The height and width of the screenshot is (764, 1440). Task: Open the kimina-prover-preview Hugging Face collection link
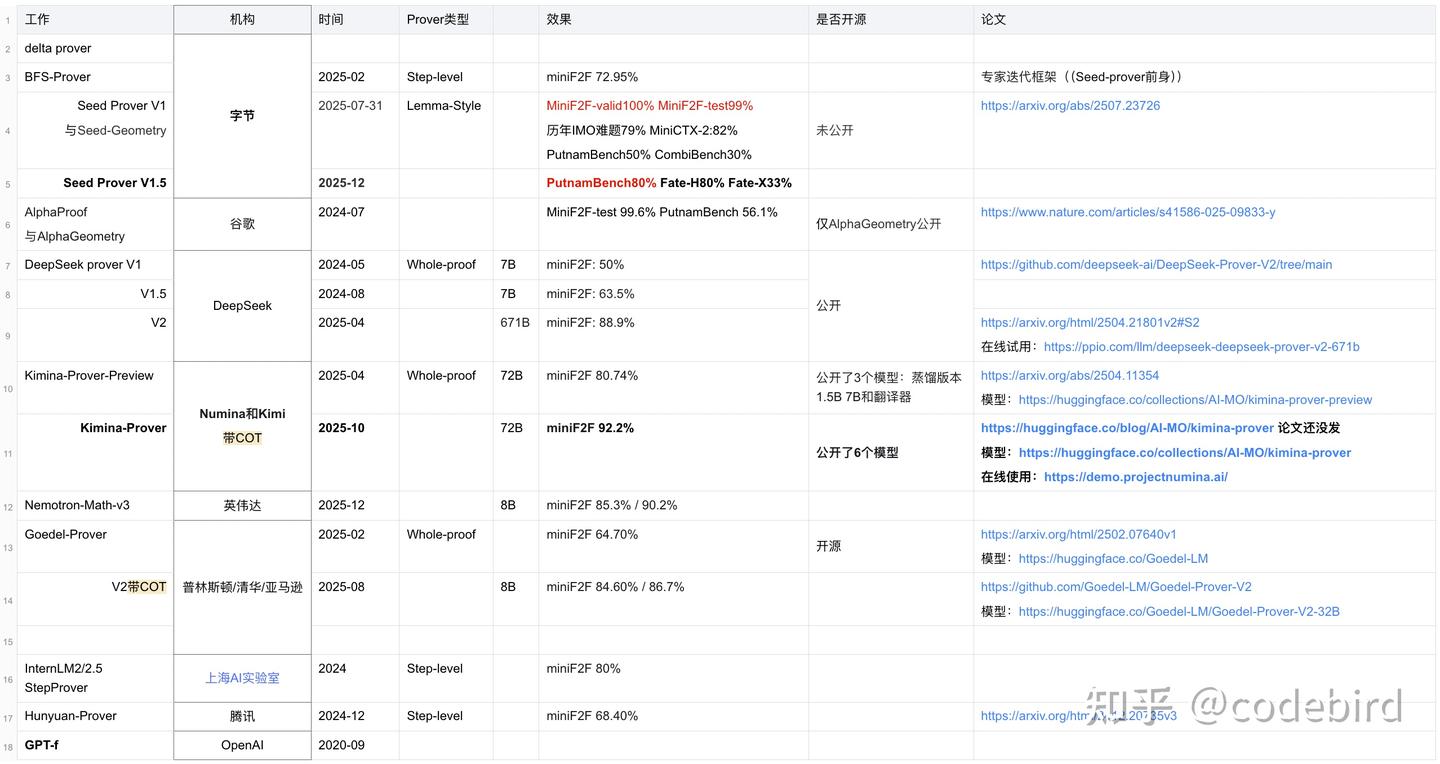[1195, 400]
